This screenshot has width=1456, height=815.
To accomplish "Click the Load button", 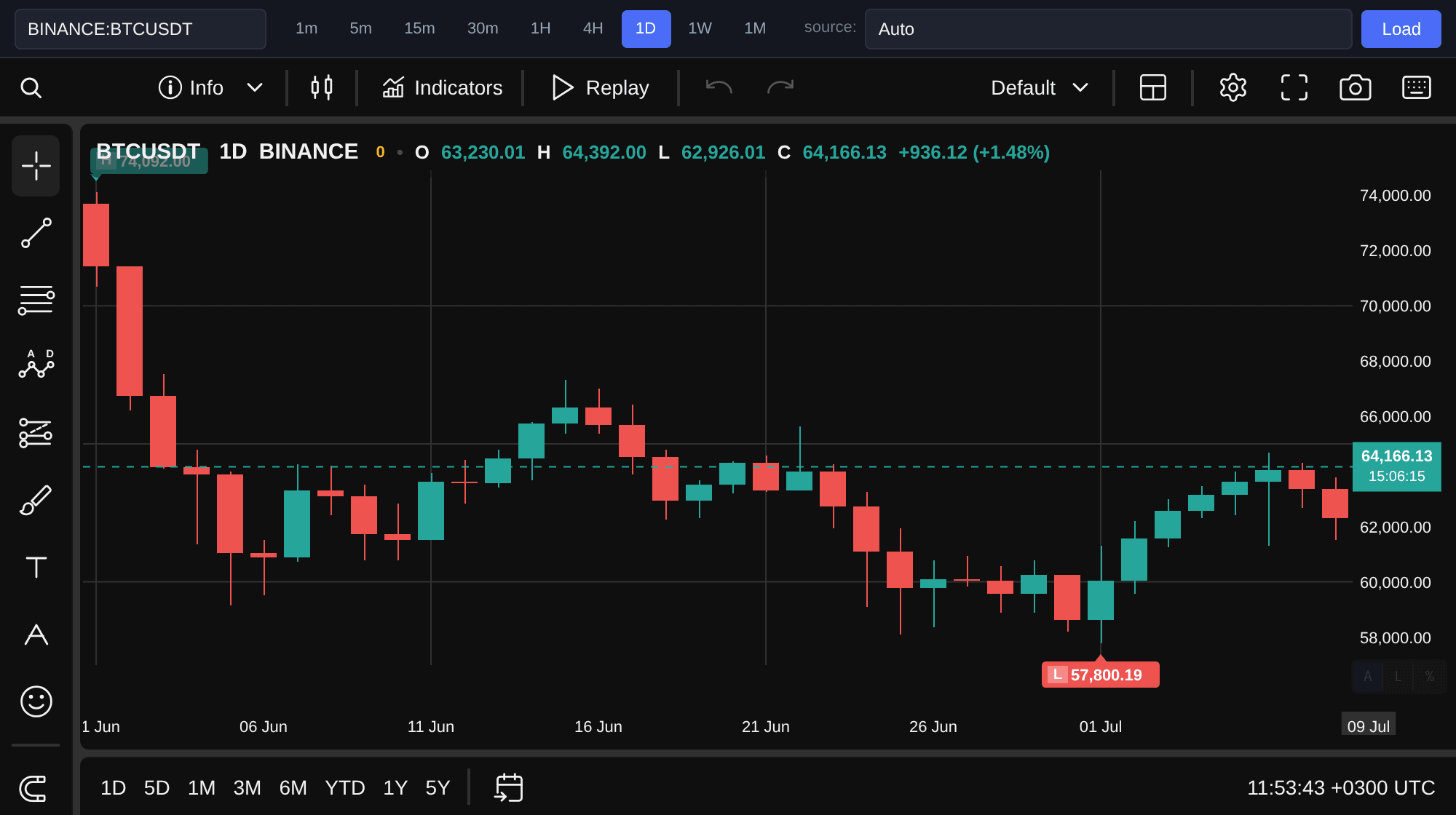I will coord(1401,29).
